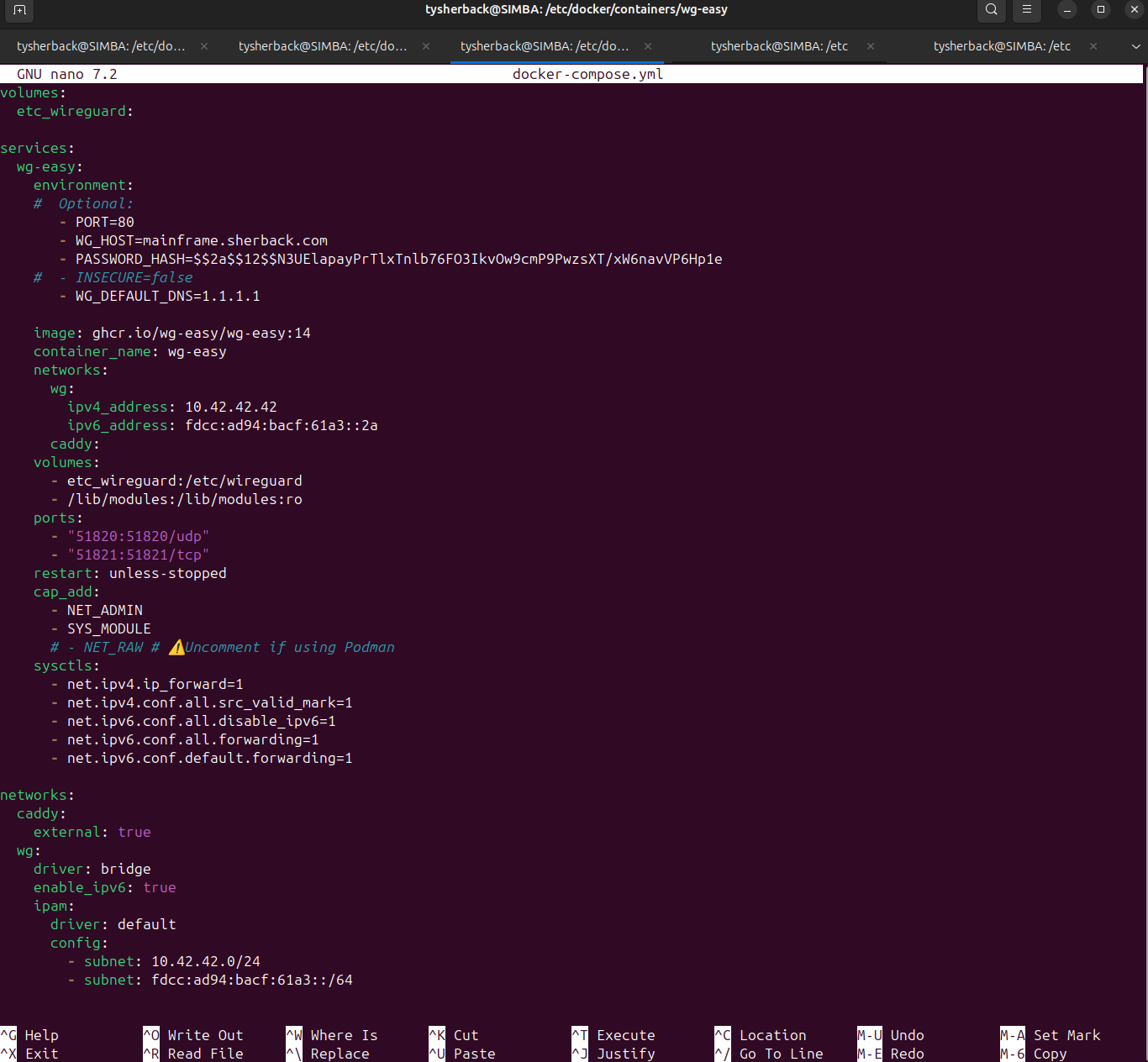Click the WG_DEFAULT_DNS=1.1.1.1 line
The height and width of the screenshot is (1062, 1148).
click(x=160, y=296)
